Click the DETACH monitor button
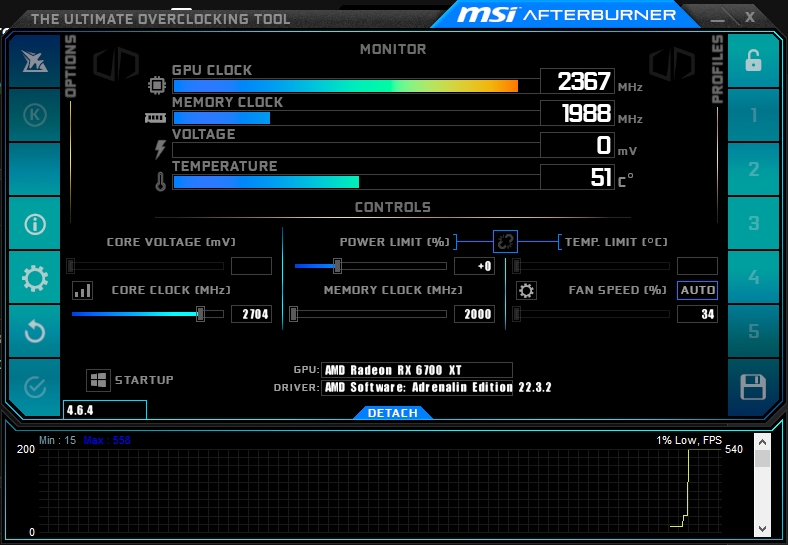The image size is (788, 545). [392, 413]
